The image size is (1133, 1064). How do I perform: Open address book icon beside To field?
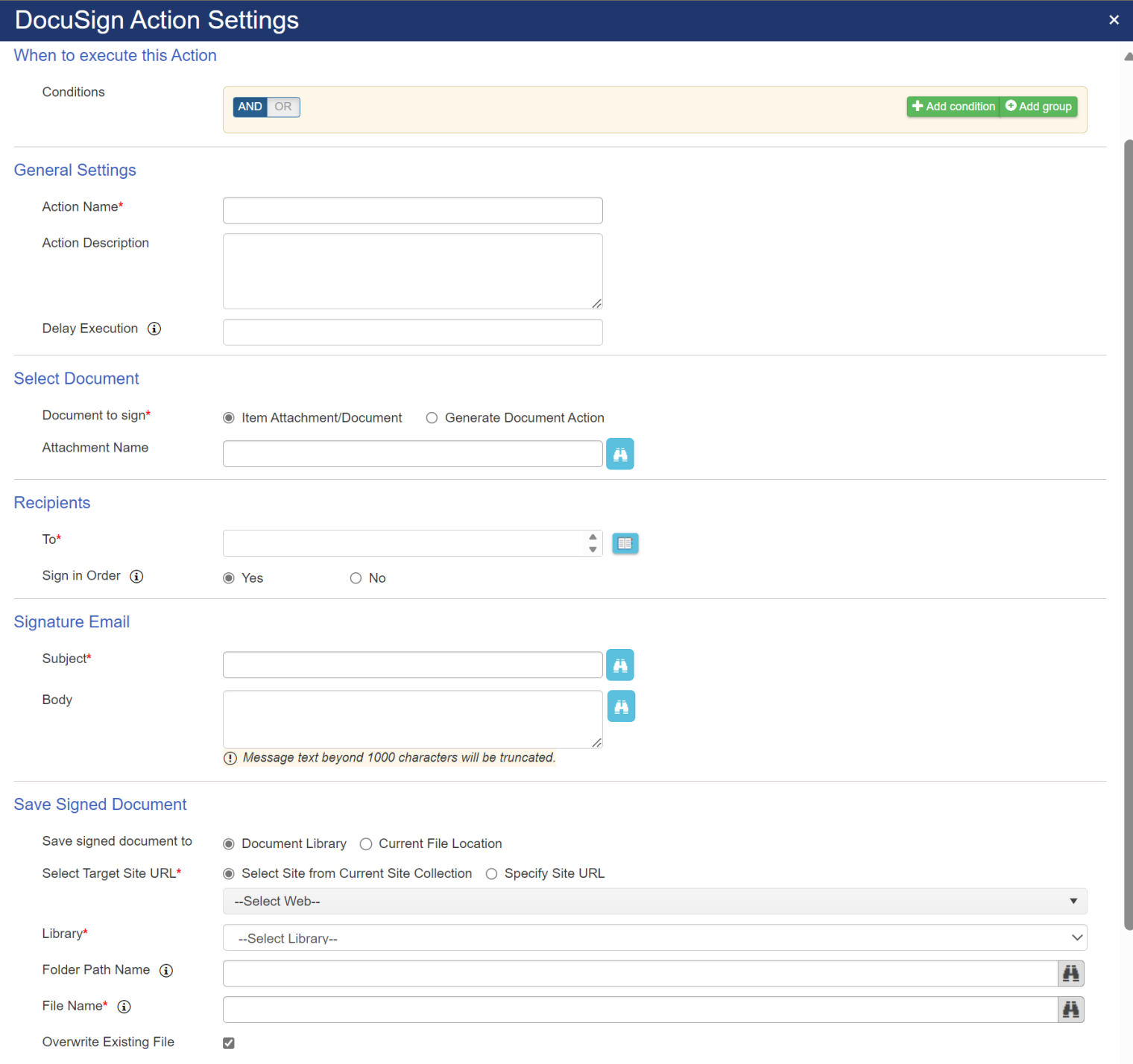pos(625,543)
